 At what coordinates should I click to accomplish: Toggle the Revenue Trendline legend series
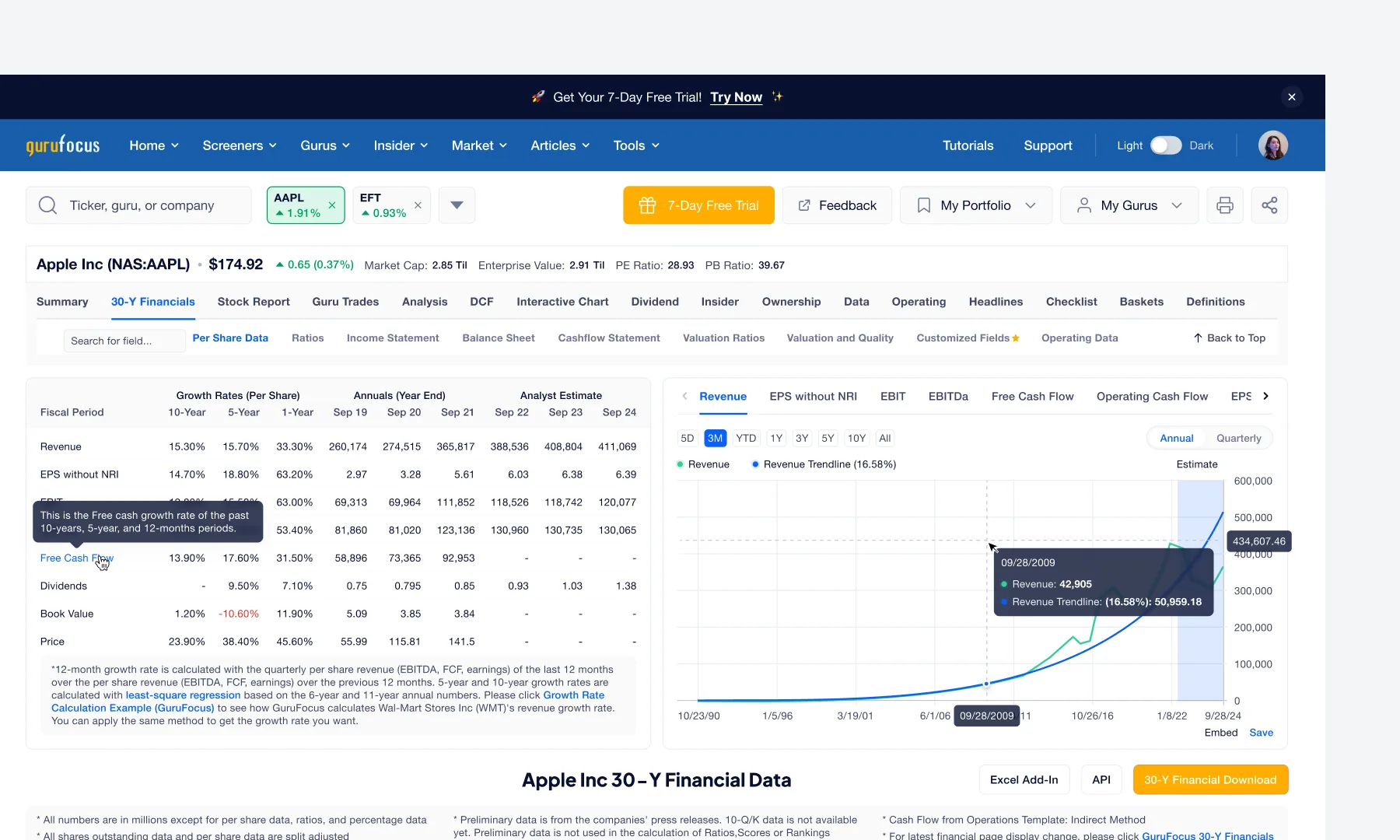pos(824,464)
